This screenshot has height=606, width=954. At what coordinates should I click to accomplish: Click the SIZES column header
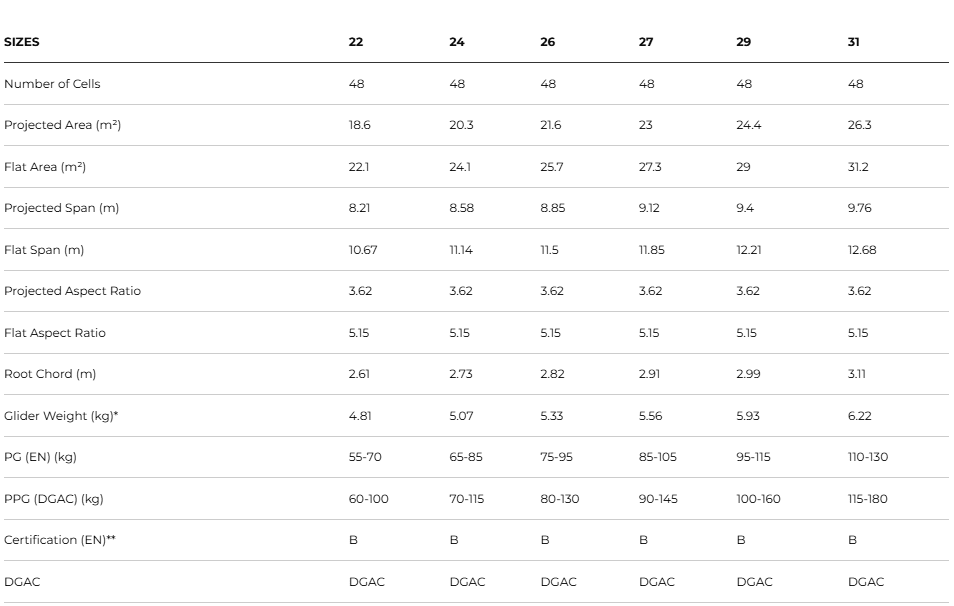tap(22, 42)
